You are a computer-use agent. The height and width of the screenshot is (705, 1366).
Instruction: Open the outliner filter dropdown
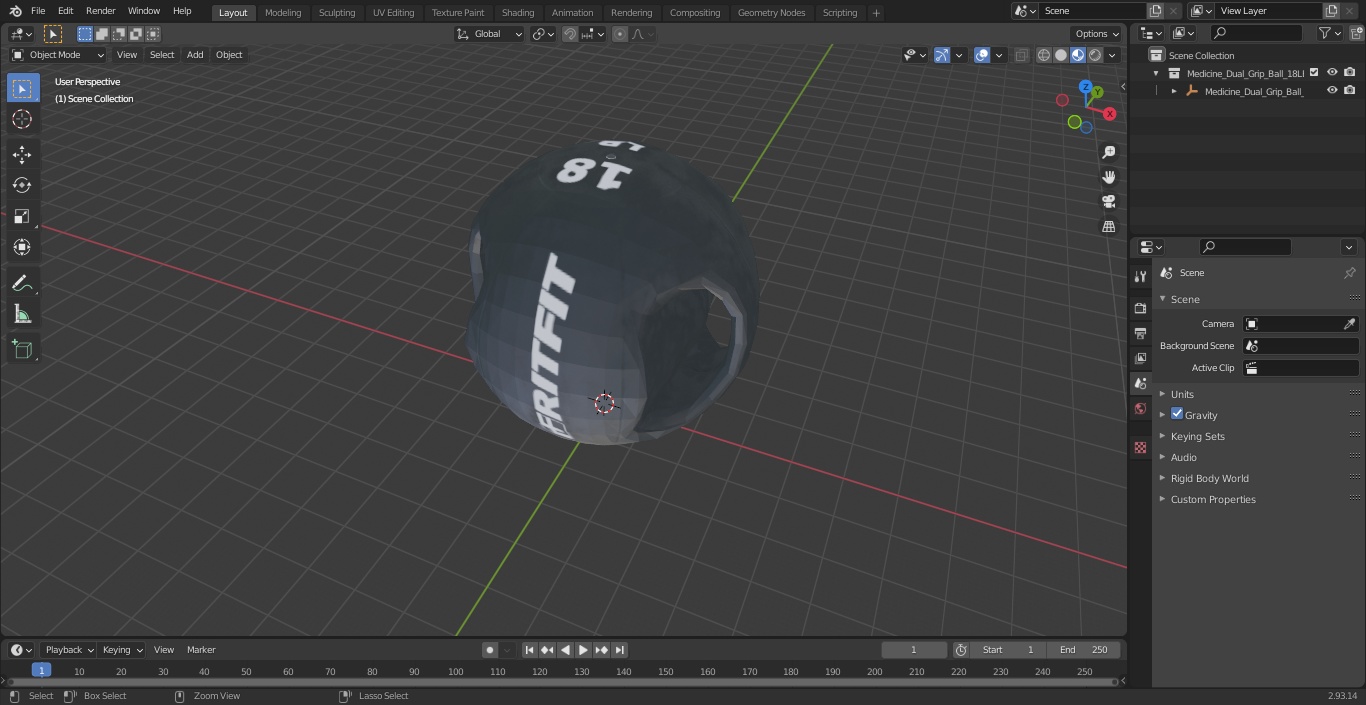pyautogui.click(x=1329, y=33)
